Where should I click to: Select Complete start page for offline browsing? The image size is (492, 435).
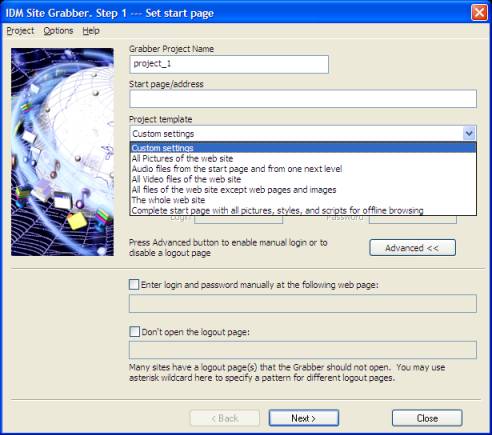point(303,210)
